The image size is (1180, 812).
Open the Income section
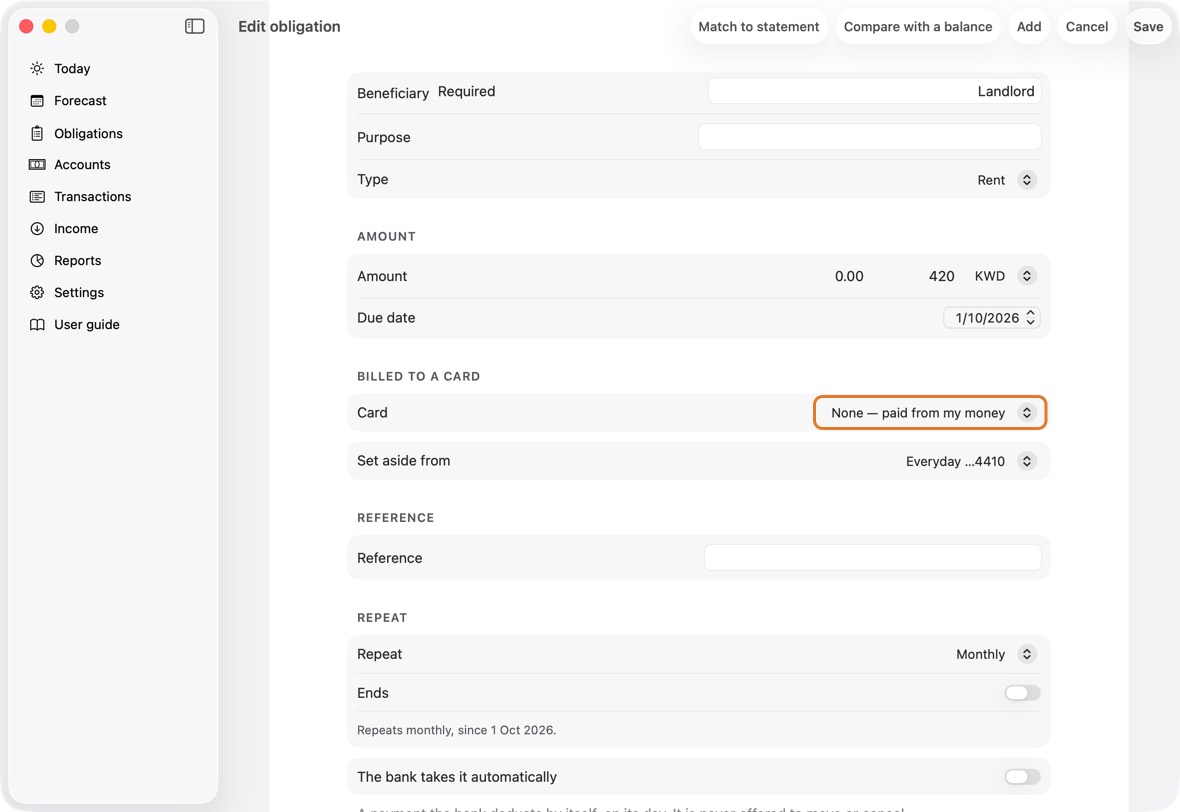click(x=76, y=229)
